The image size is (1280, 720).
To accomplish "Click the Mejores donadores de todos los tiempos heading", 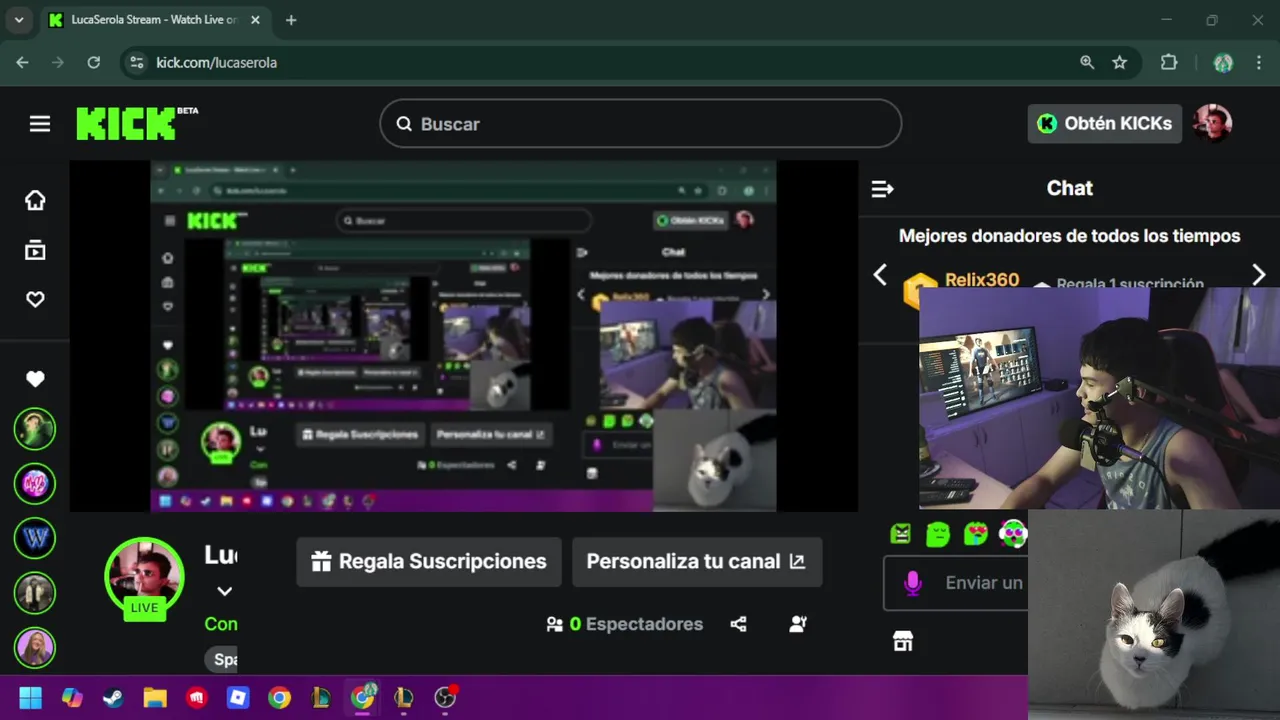I will tap(1069, 236).
